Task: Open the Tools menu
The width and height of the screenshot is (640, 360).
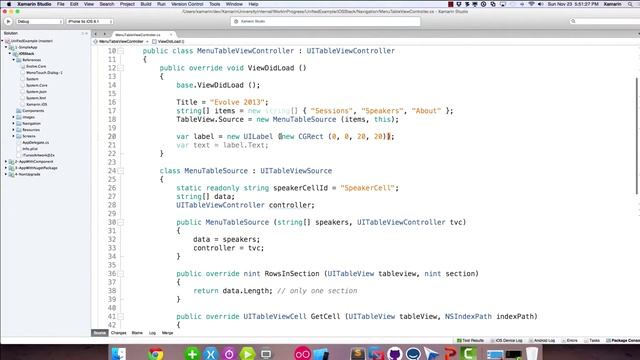Action: (x=215, y=4)
